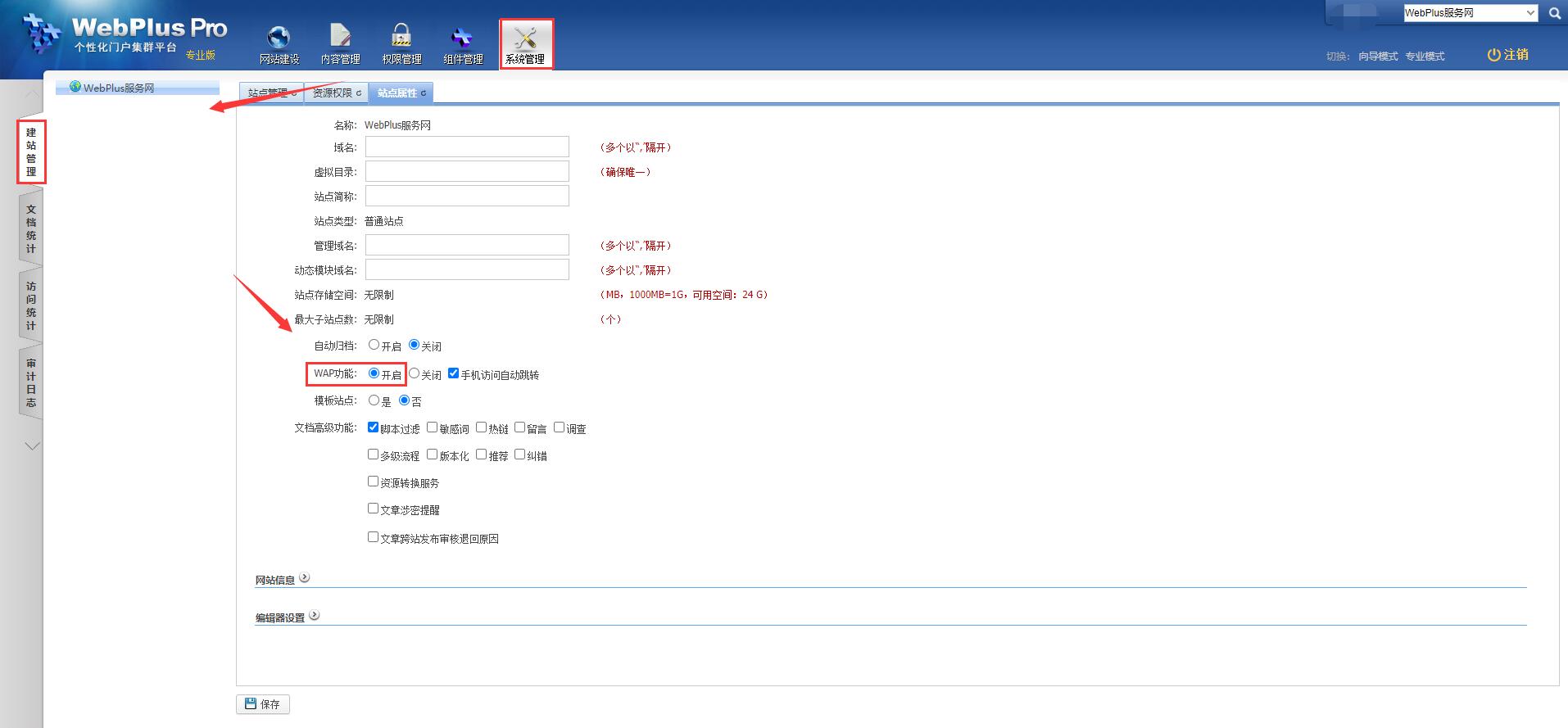Click the 保存 button

click(x=263, y=704)
